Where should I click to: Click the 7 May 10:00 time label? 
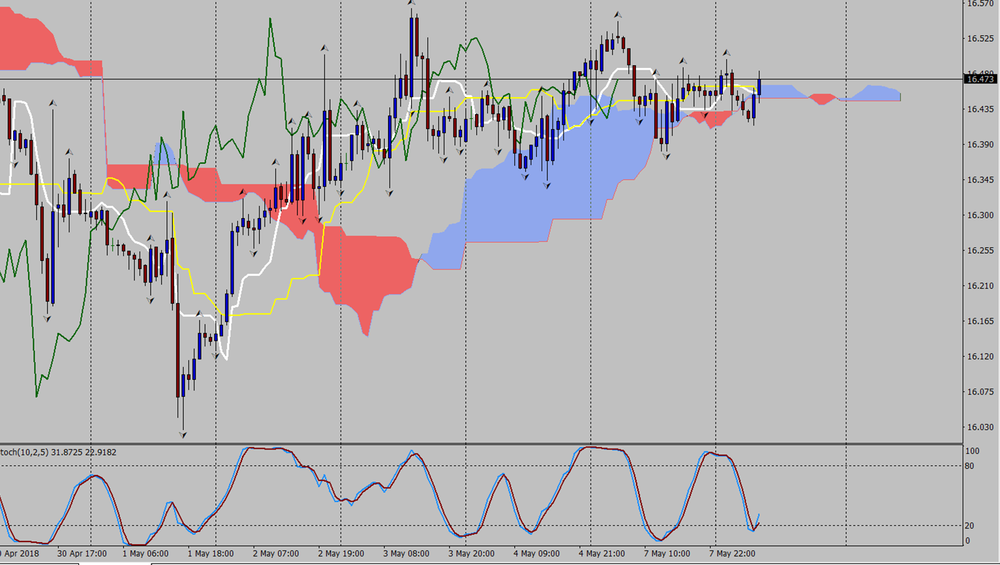666,554
